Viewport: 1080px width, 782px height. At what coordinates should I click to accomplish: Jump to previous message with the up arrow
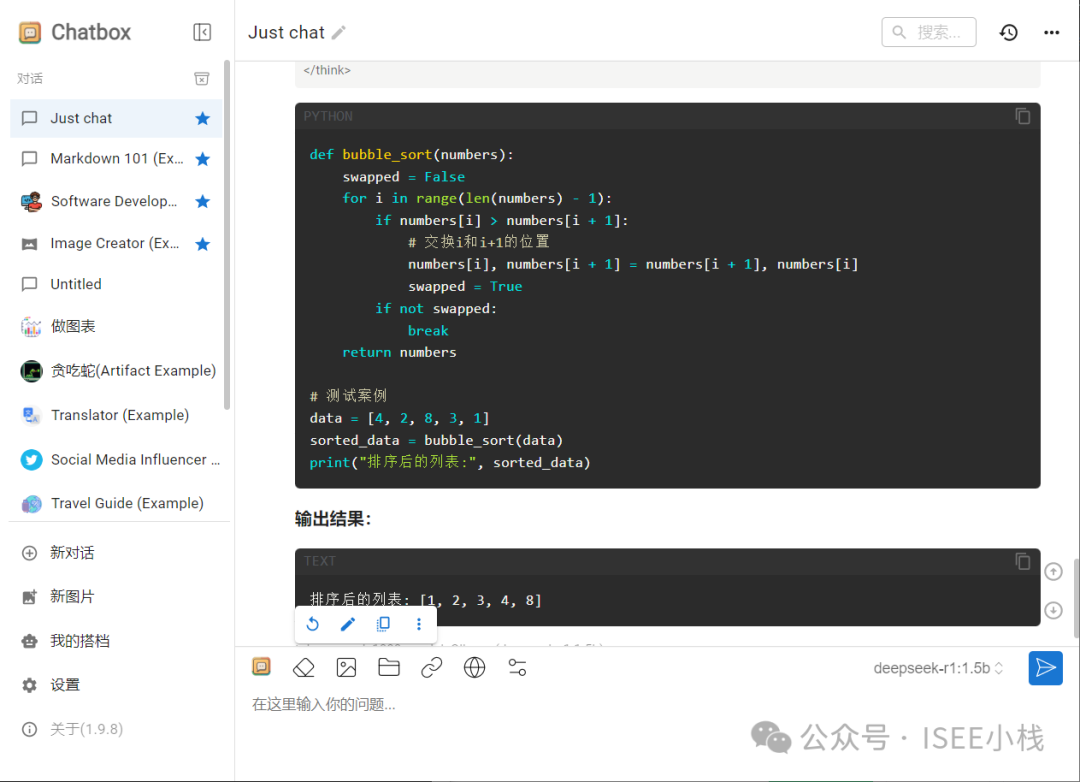(1053, 572)
